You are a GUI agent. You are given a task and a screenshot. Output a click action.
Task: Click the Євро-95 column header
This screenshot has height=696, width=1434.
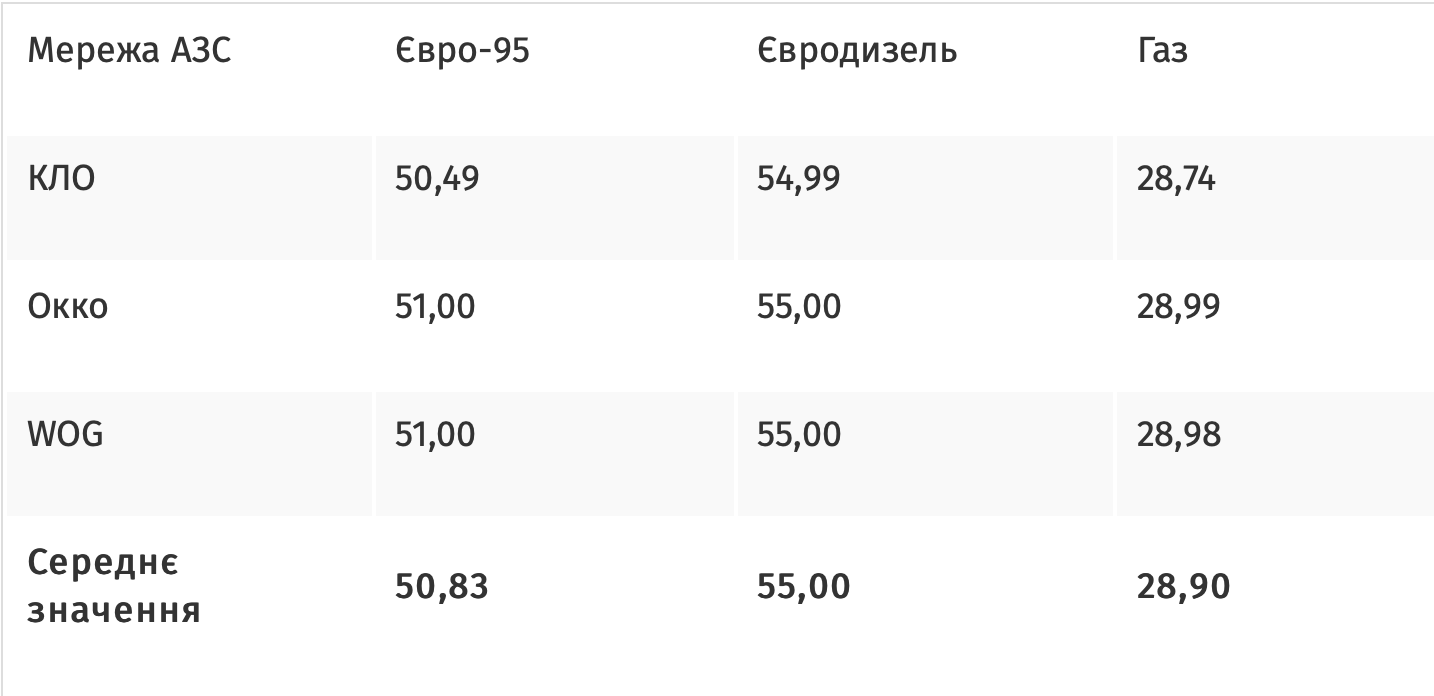pos(461,51)
